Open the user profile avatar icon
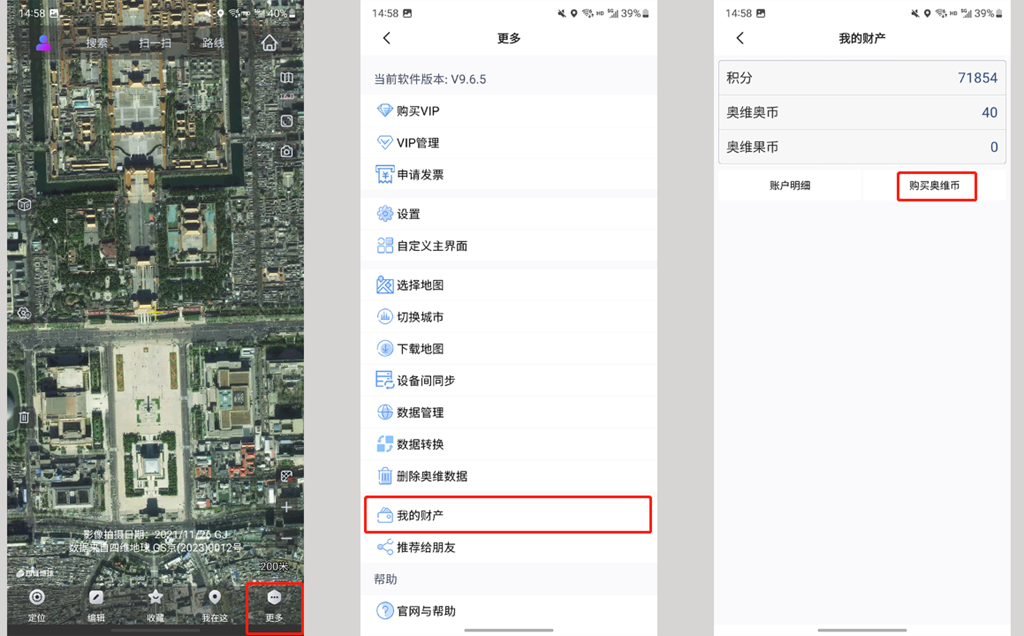The image size is (1024, 636). tap(44, 43)
